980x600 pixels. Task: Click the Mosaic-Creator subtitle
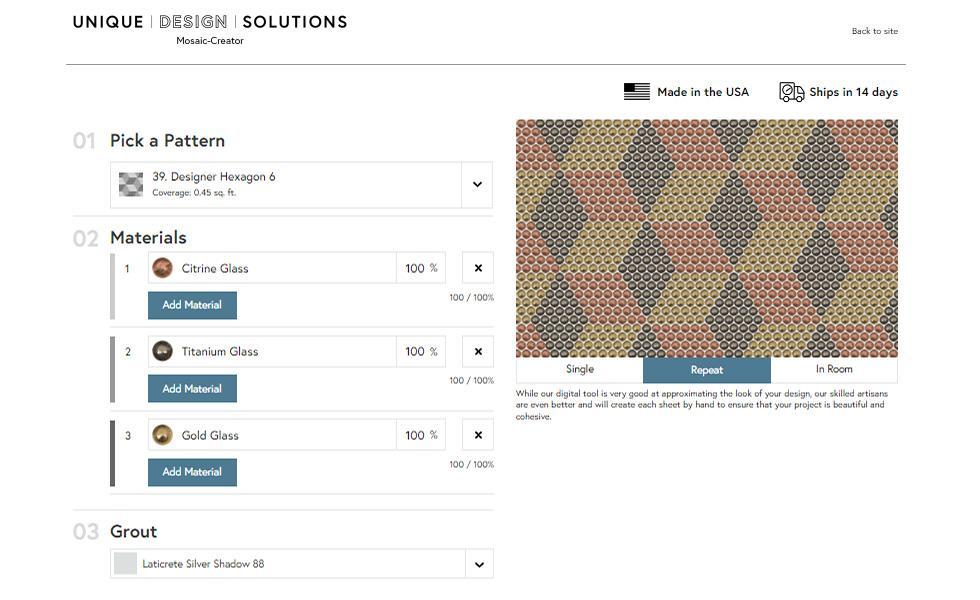click(x=210, y=41)
